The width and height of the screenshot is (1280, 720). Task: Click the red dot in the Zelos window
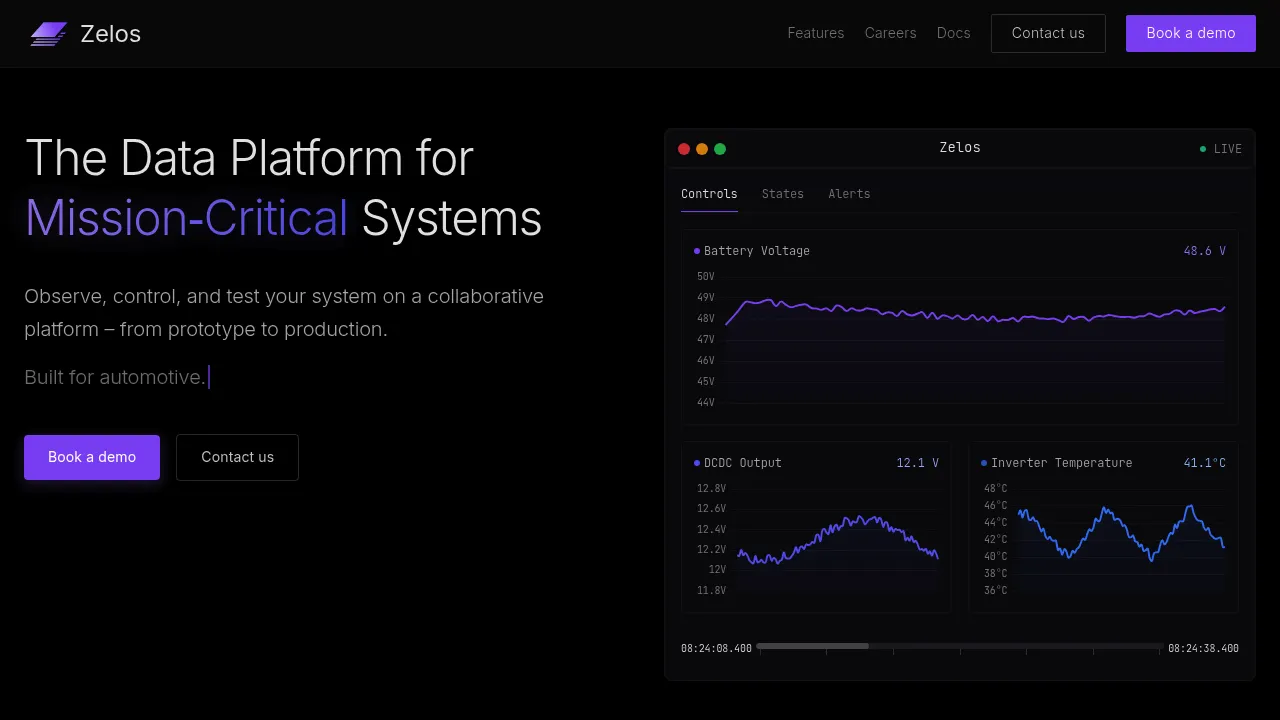(684, 149)
